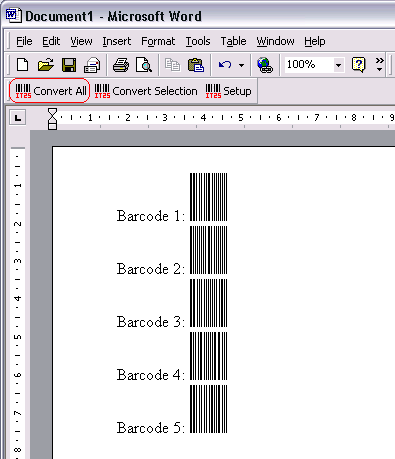Open the File menu
The height and width of the screenshot is (459, 395).
point(24,41)
